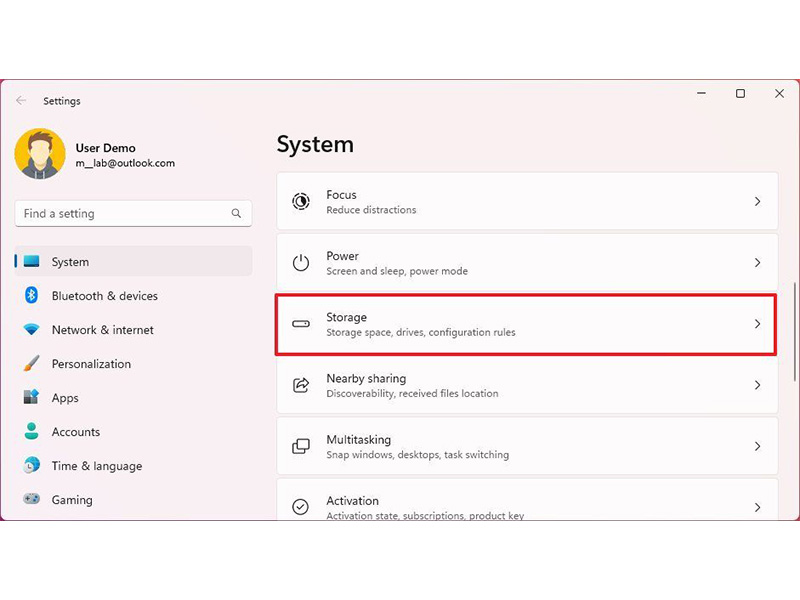800x600 pixels.
Task: Select the Network wifi icon in sidebar
Action: coord(32,330)
